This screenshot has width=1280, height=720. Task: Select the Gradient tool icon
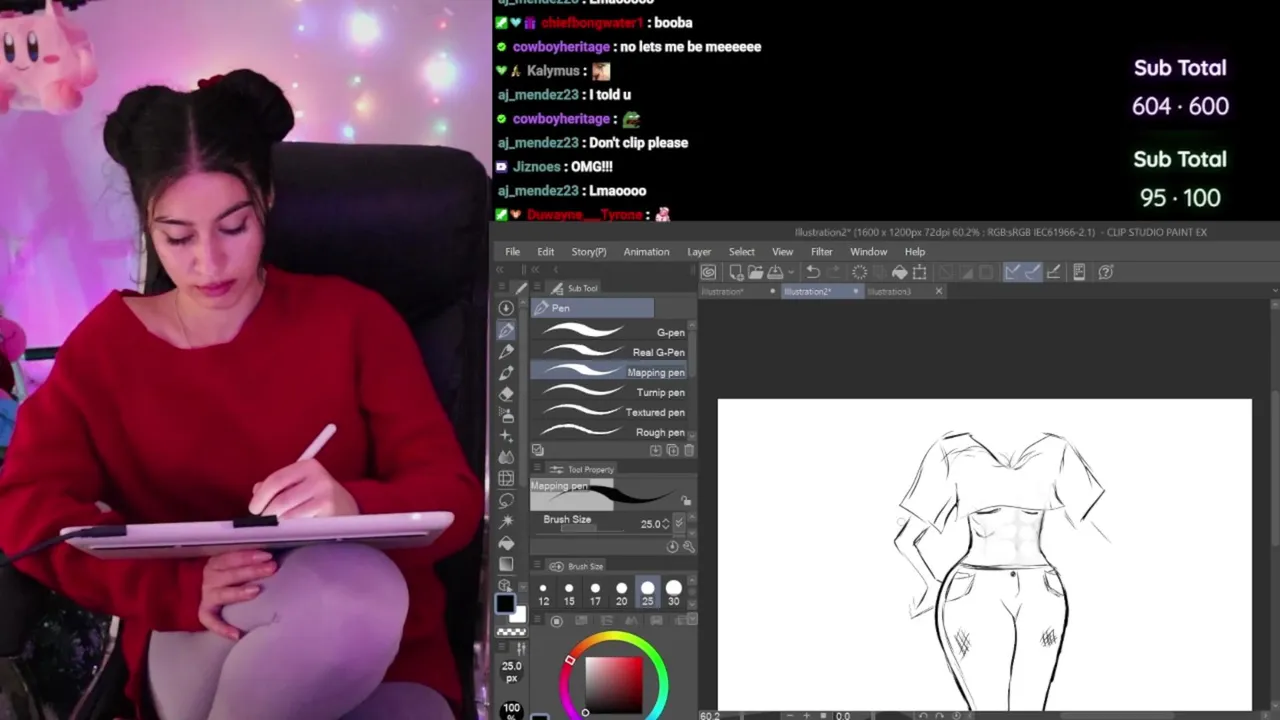point(506,563)
